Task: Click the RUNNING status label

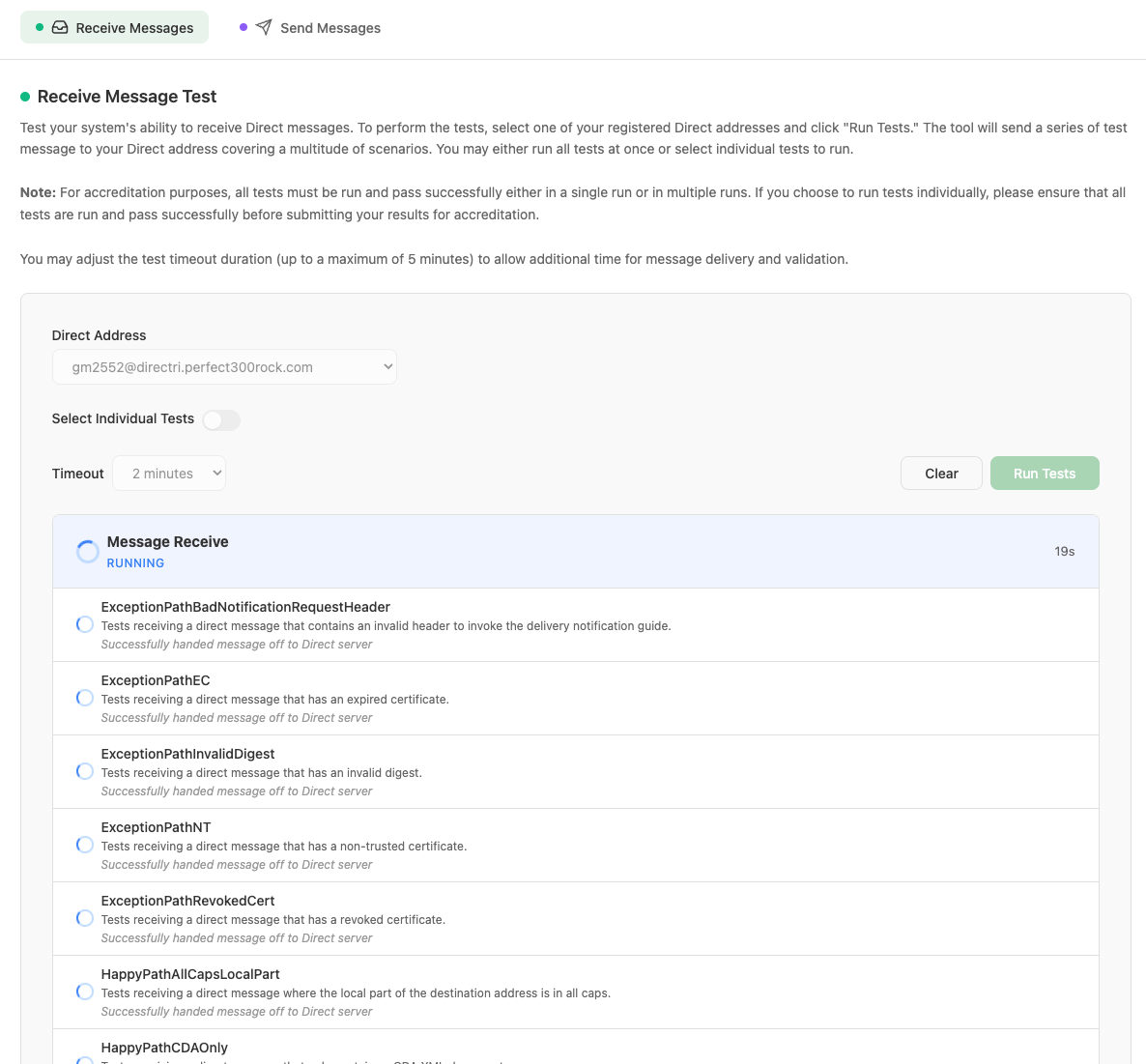Action: click(x=135, y=562)
